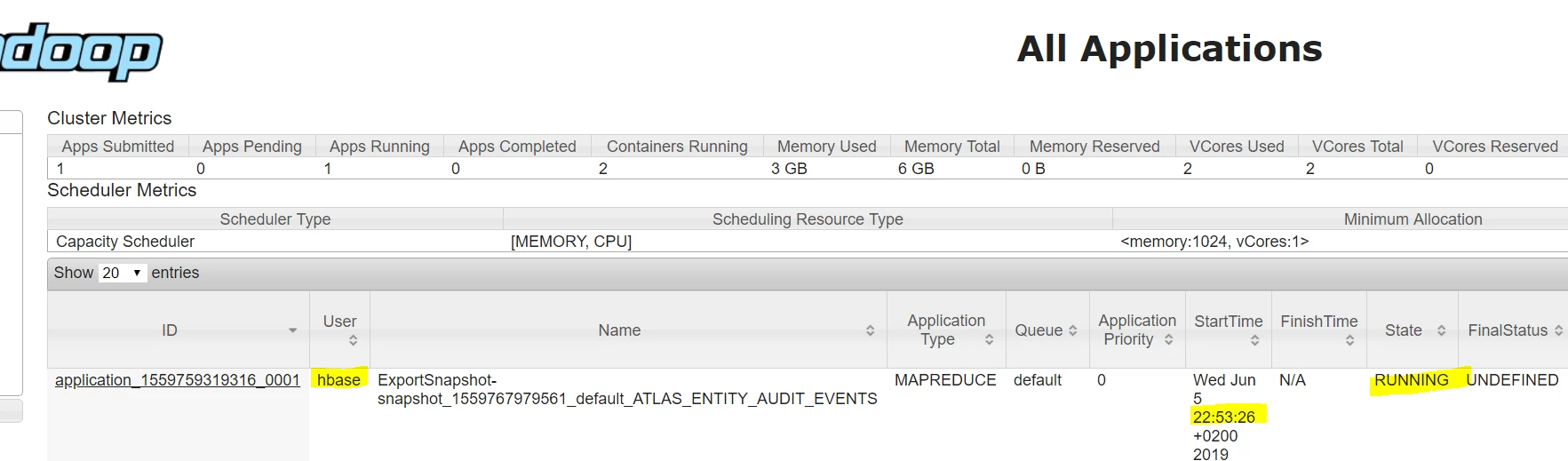The height and width of the screenshot is (461, 1568).
Task: Click the Apps Completed metric header
Action: pyautogui.click(x=517, y=147)
